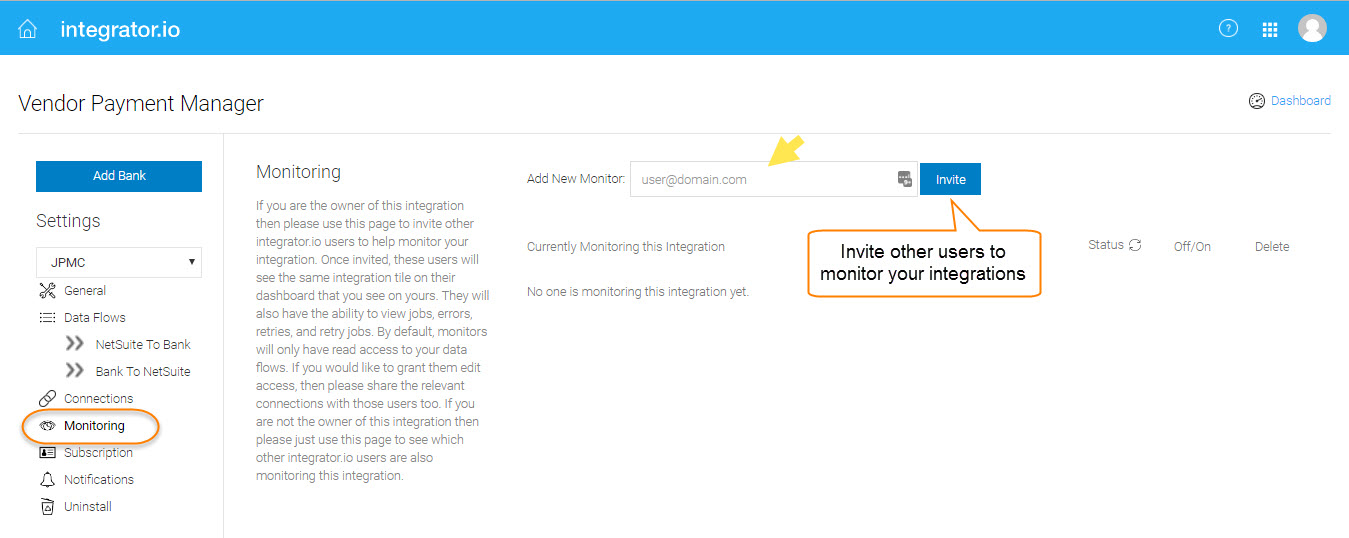Focus the Add New Monitor email field
Viewport: 1349px width, 538px height.
tap(773, 179)
